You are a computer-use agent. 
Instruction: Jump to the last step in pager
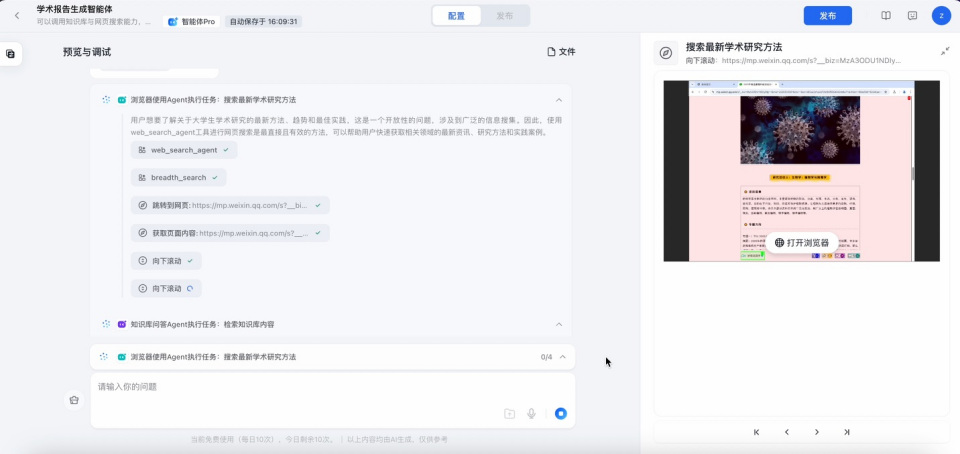coord(847,432)
